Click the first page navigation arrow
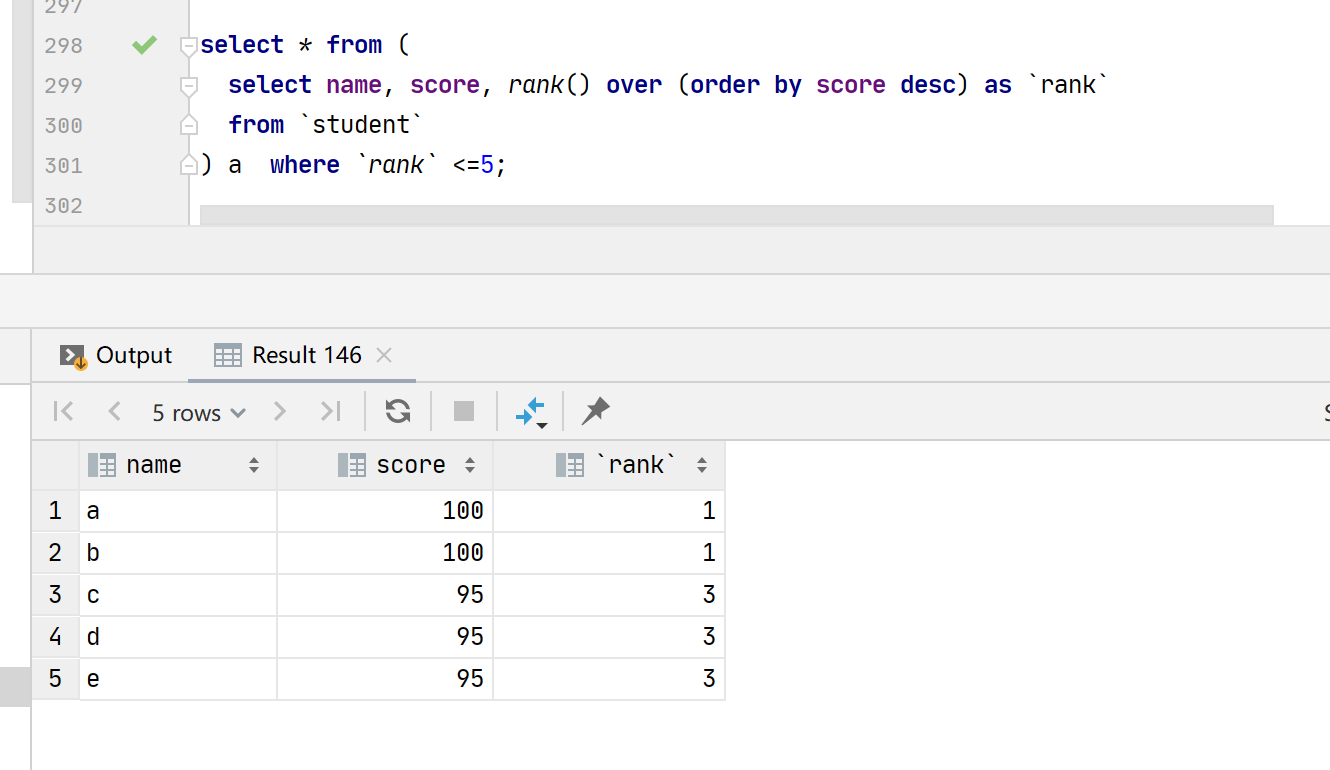Screen dimensions: 1330x770 pyautogui.click(x=64, y=411)
